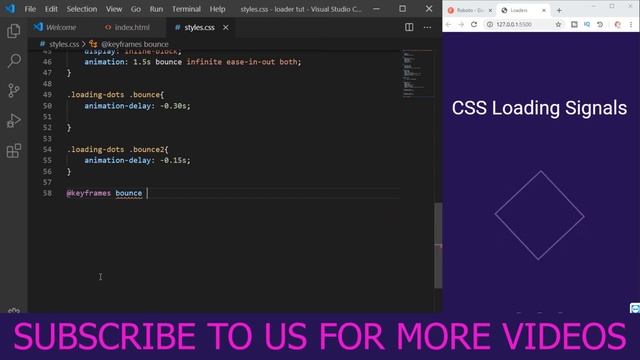Screen dimensions: 640x360
Task: Open the Chrome three-dot menu
Action: (x=631, y=24)
